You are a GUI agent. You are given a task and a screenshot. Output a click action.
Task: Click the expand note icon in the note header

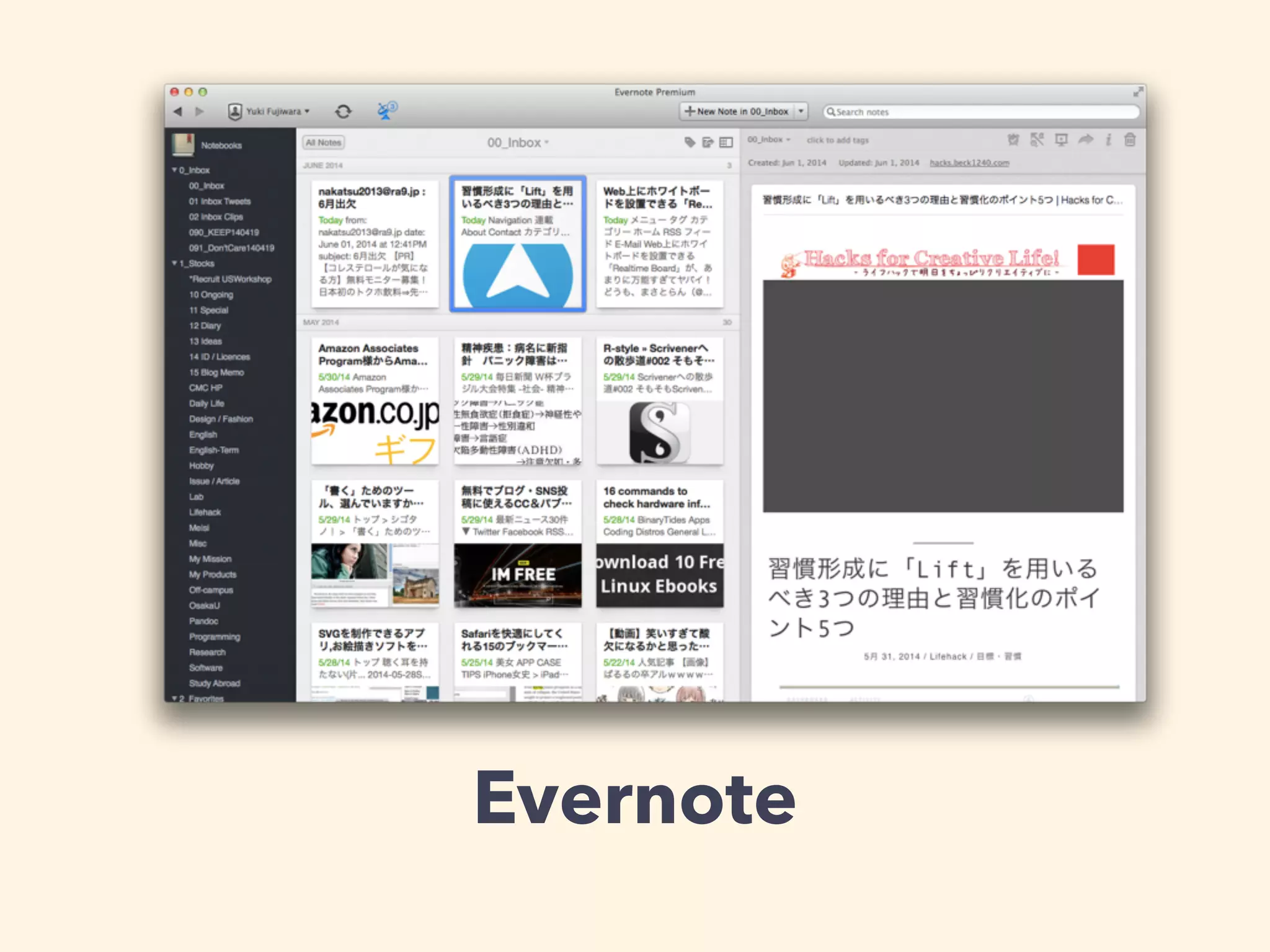click(x=1037, y=139)
